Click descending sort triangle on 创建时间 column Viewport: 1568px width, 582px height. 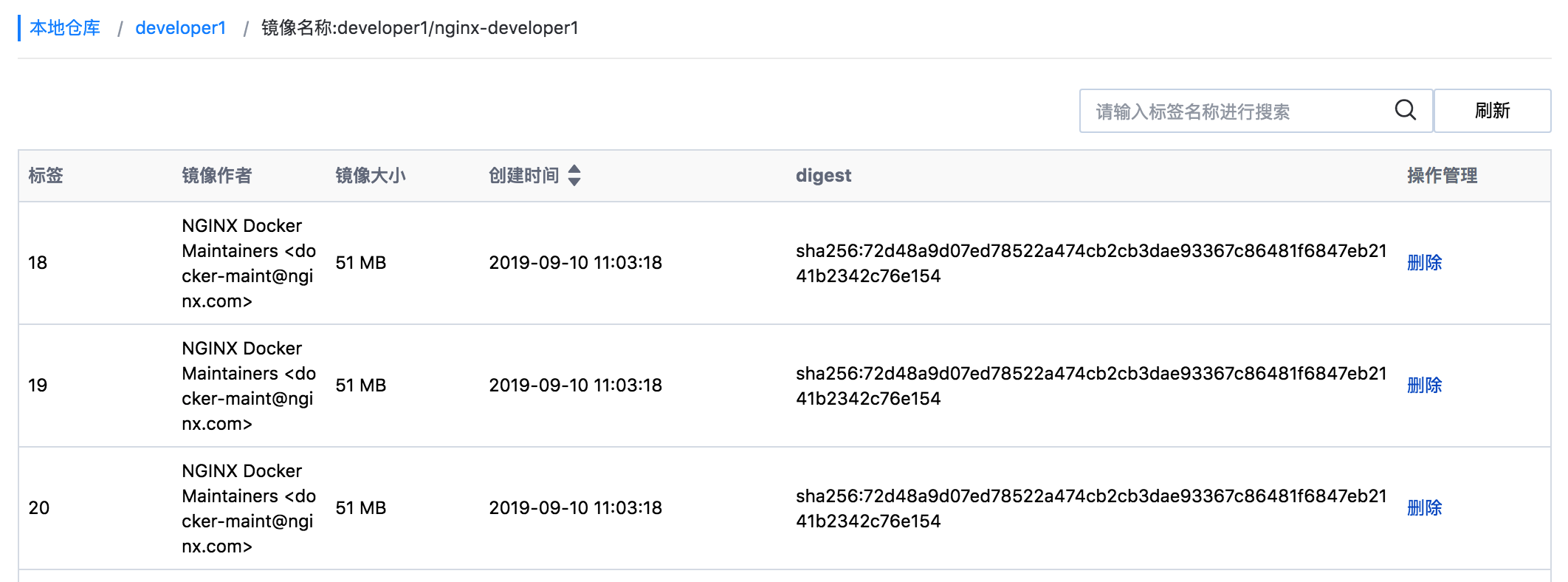[575, 181]
